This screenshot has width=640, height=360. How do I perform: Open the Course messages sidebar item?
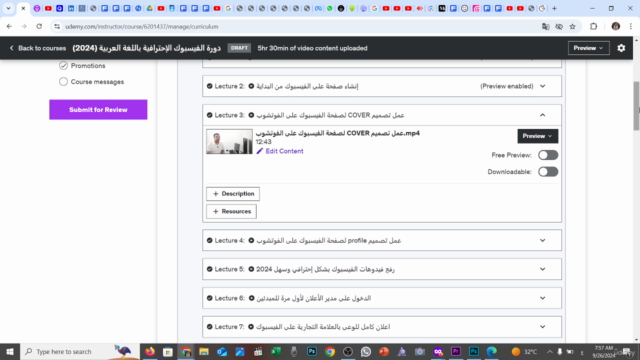pyautogui.click(x=97, y=82)
